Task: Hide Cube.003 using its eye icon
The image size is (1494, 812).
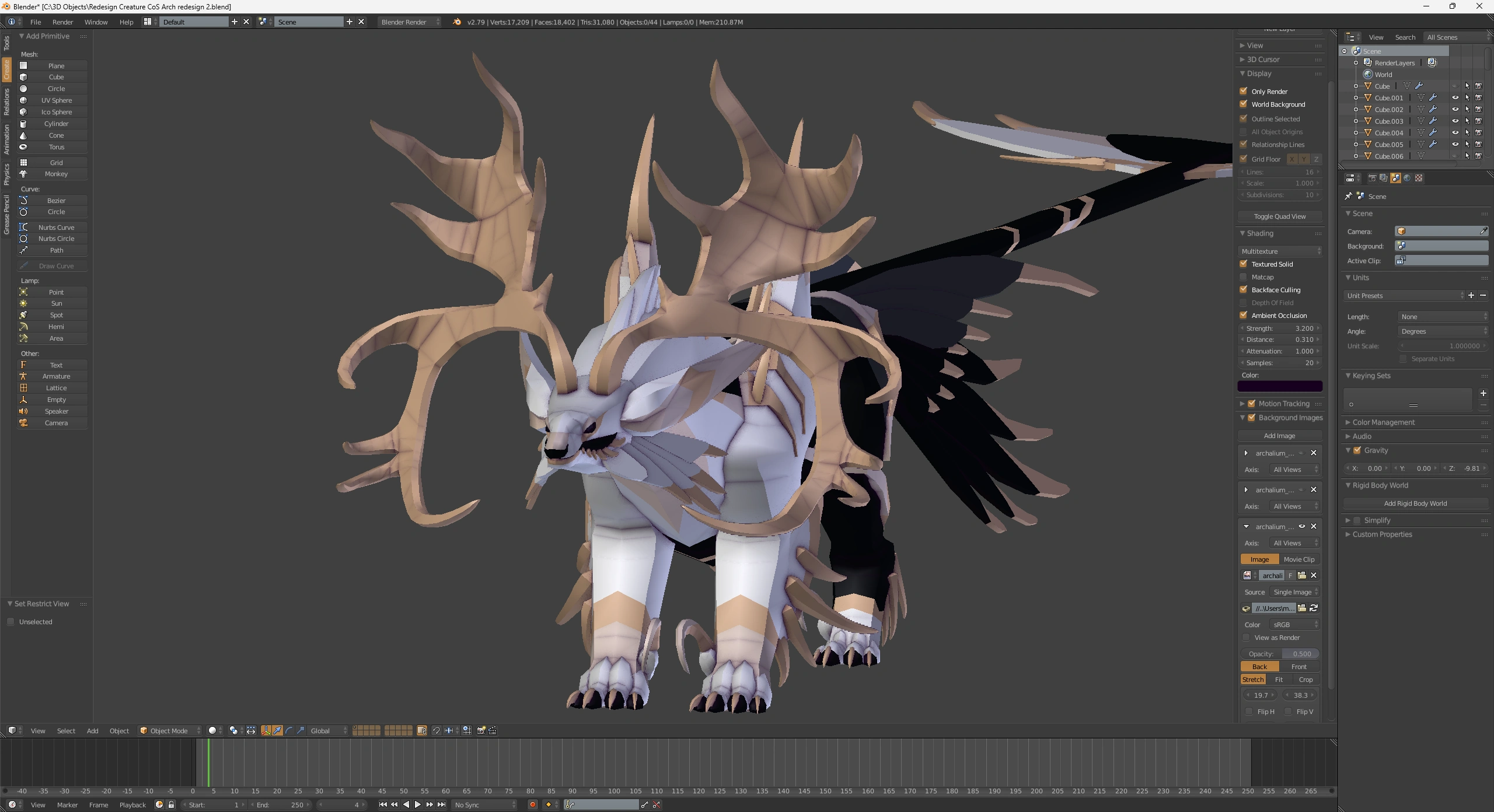Action: pyautogui.click(x=1455, y=121)
